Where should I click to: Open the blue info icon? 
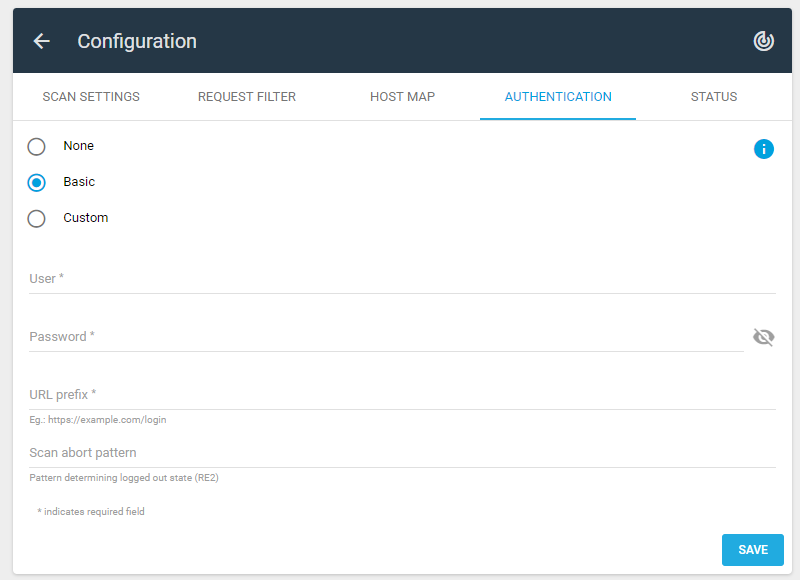[763, 149]
